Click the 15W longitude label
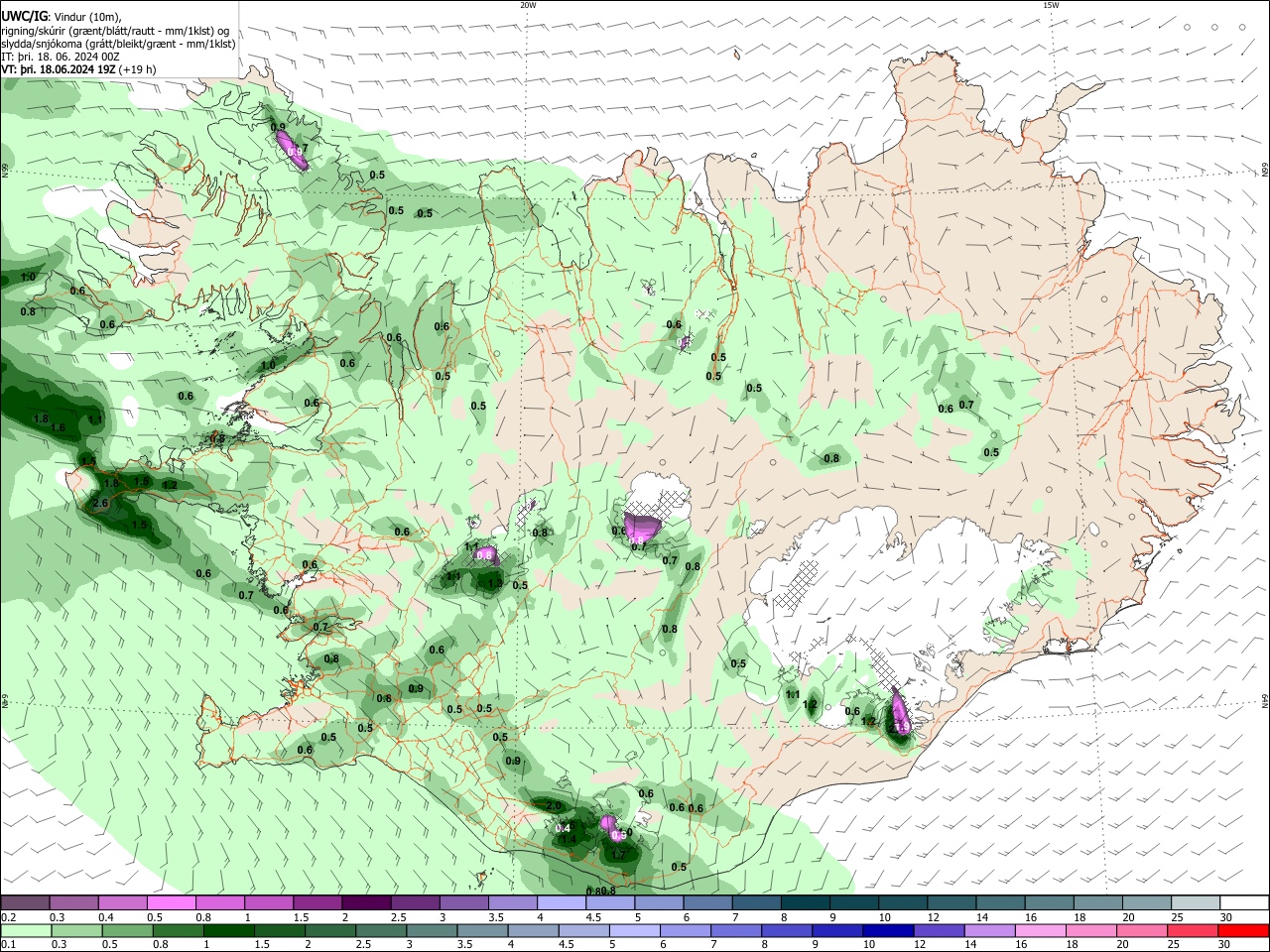This screenshot has width=1270, height=952. point(1051,5)
